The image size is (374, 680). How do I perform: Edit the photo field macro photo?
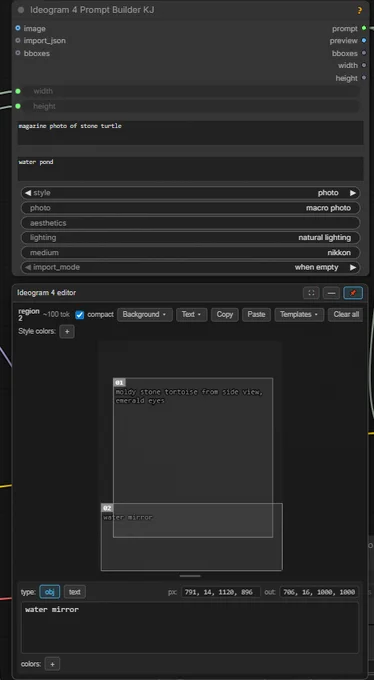point(190,208)
